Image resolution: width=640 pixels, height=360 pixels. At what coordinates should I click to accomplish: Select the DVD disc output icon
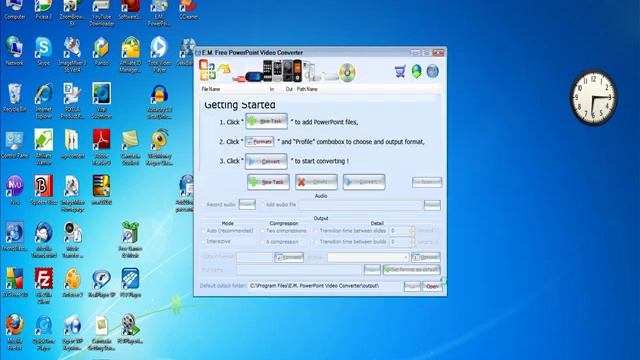click(347, 73)
